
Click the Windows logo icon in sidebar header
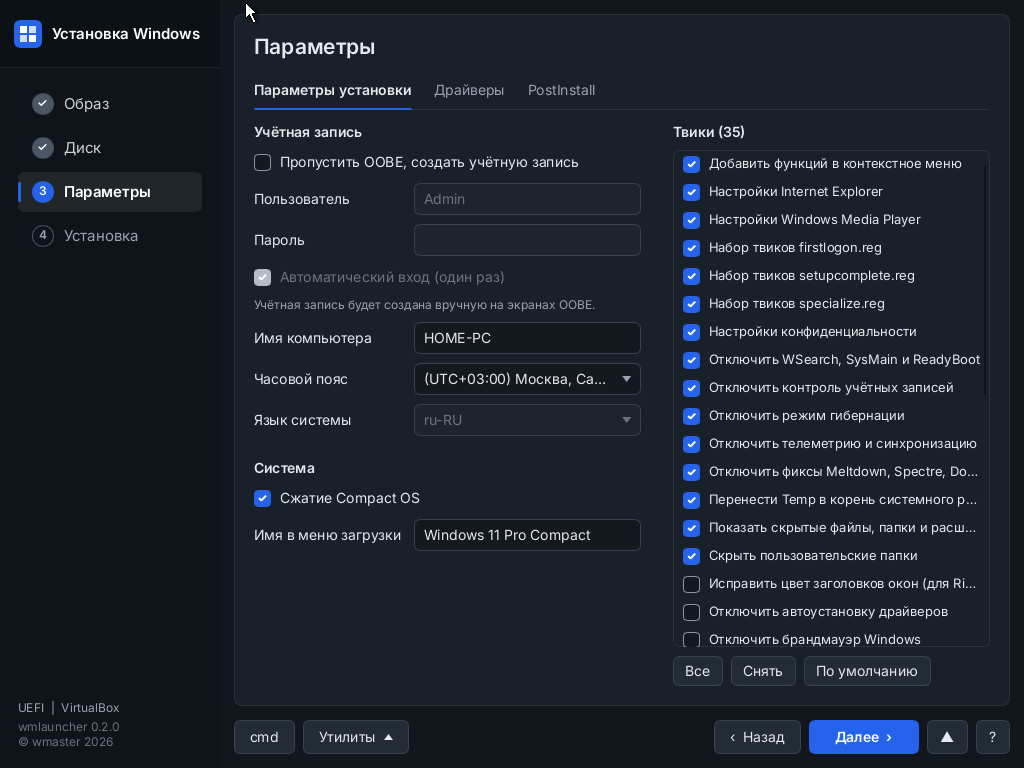[28, 34]
